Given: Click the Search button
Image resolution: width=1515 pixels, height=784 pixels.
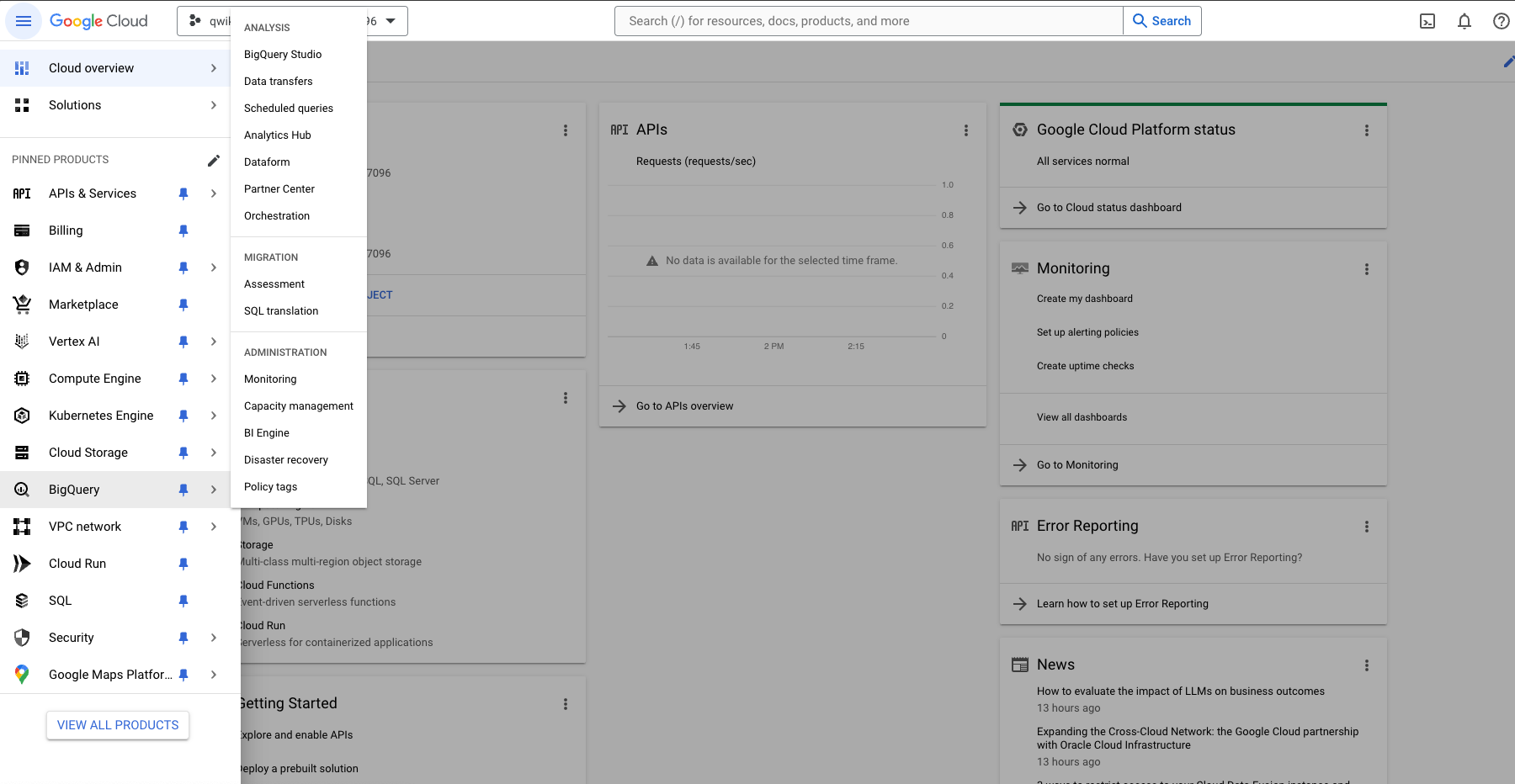Looking at the screenshot, I should [1161, 21].
